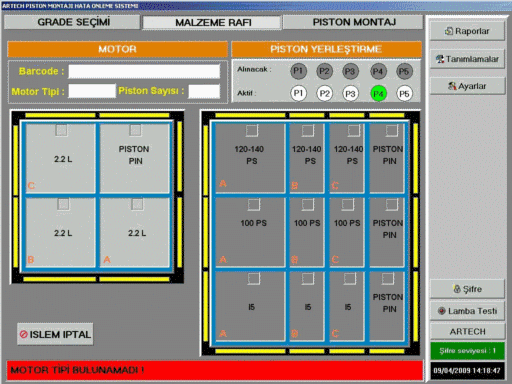Viewport: 512px width, 384px height.
Task: Click the Piston Sayısı field
Action: tap(204, 91)
